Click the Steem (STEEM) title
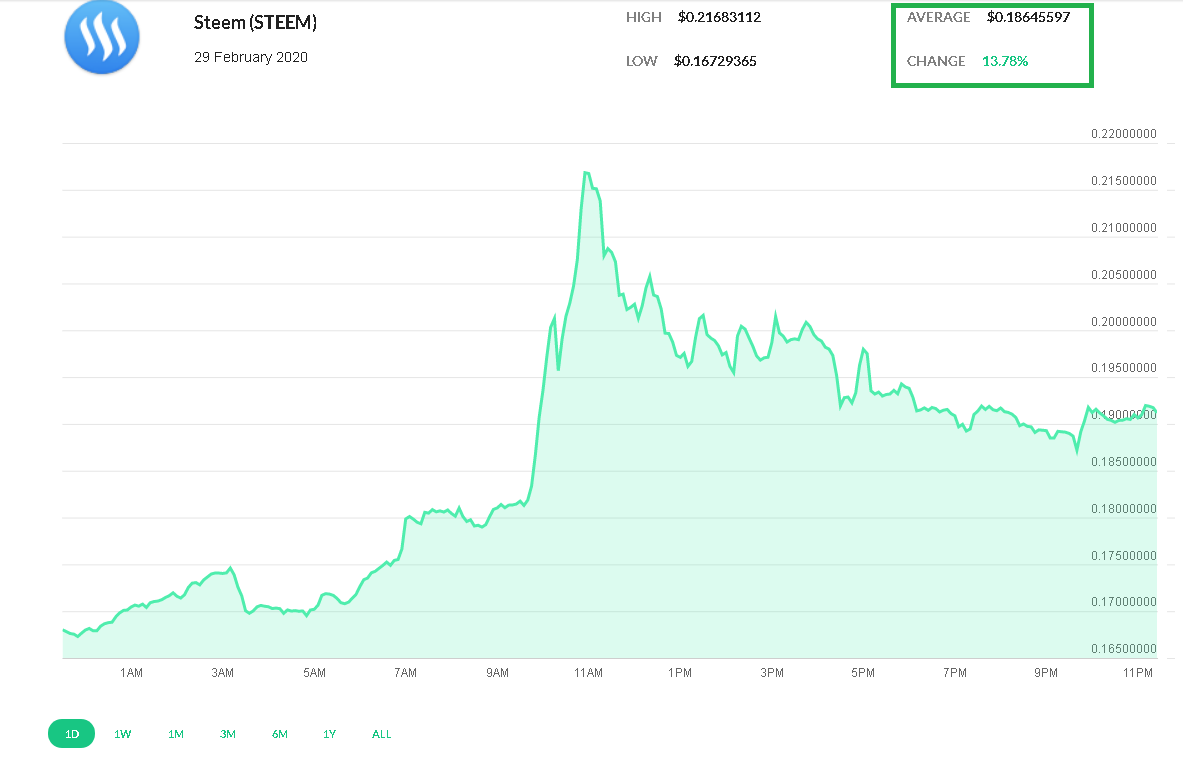The width and height of the screenshot is (1183, 763). click(253, 21)
